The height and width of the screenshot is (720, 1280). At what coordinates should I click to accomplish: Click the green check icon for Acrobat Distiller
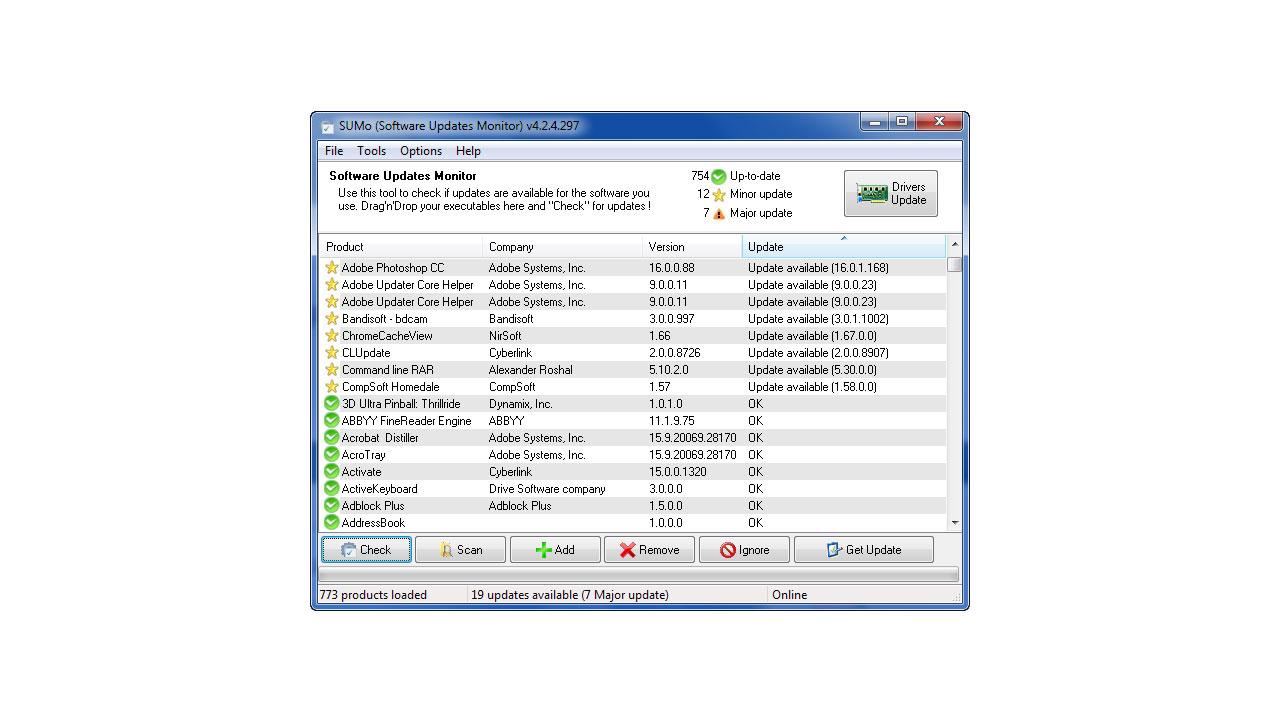(x=331, y=438)
